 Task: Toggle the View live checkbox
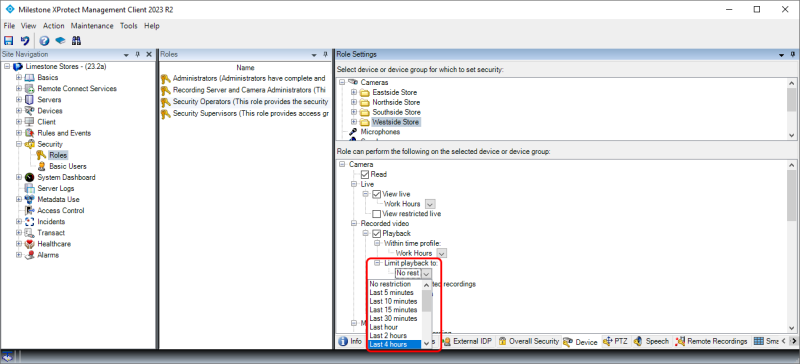pyautogui.click(x=377, y=195)
